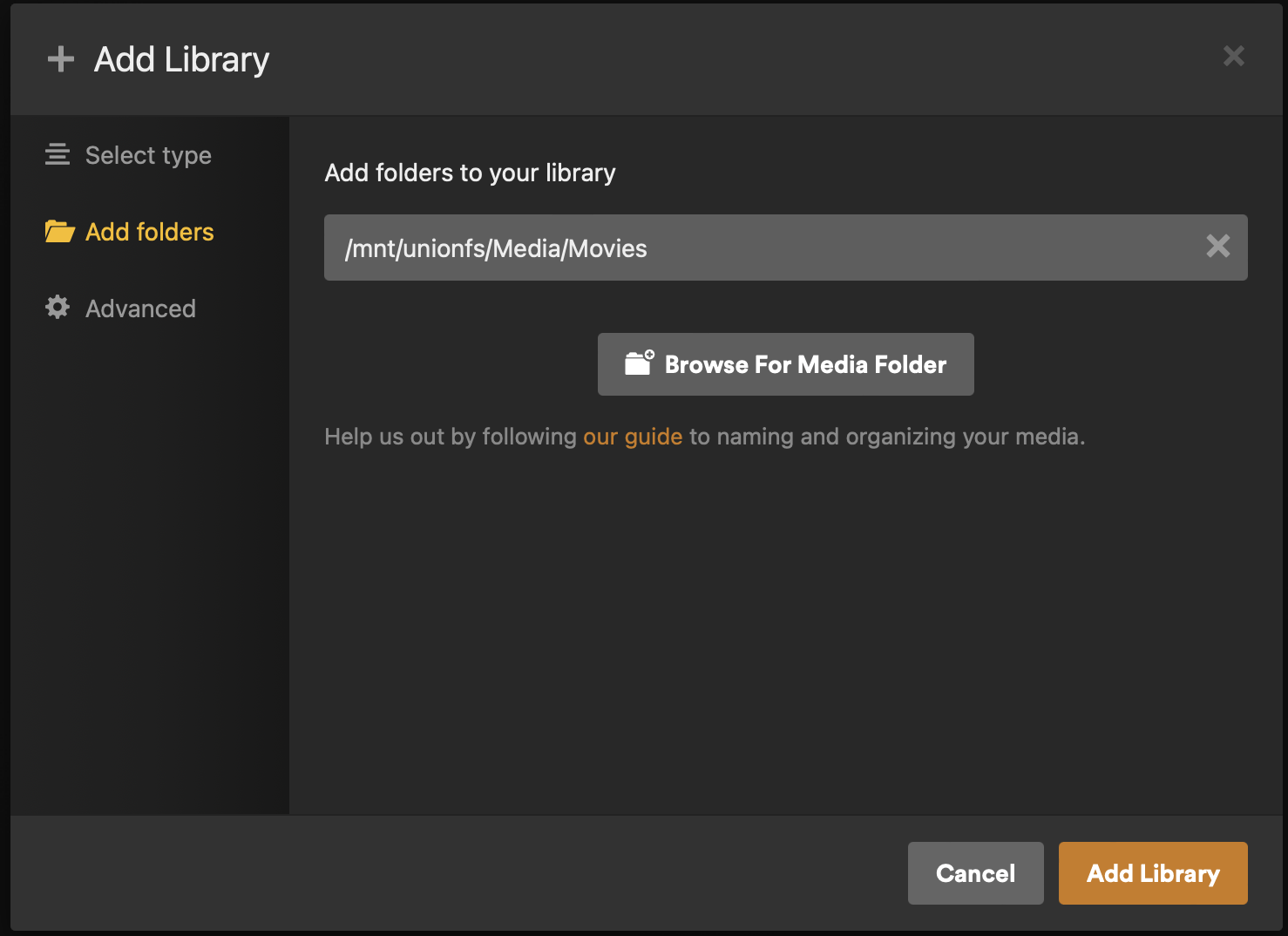Image resolution: width=1288 pixels, height=936 pixels.
Task: Click the folder-plus icon on the Browse button
Action: tap(639, 363)
